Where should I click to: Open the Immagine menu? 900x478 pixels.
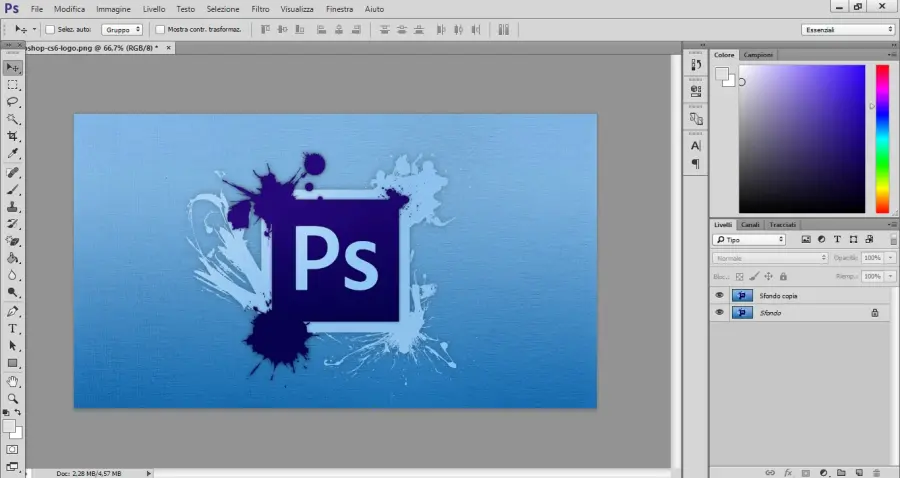[114, 9]
